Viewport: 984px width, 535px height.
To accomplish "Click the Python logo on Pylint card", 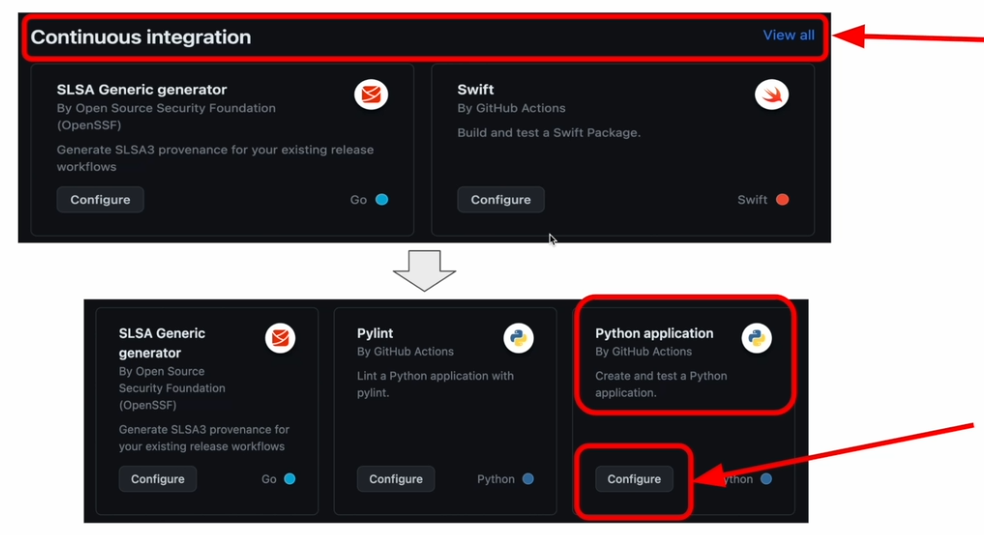I will [518, 338].
